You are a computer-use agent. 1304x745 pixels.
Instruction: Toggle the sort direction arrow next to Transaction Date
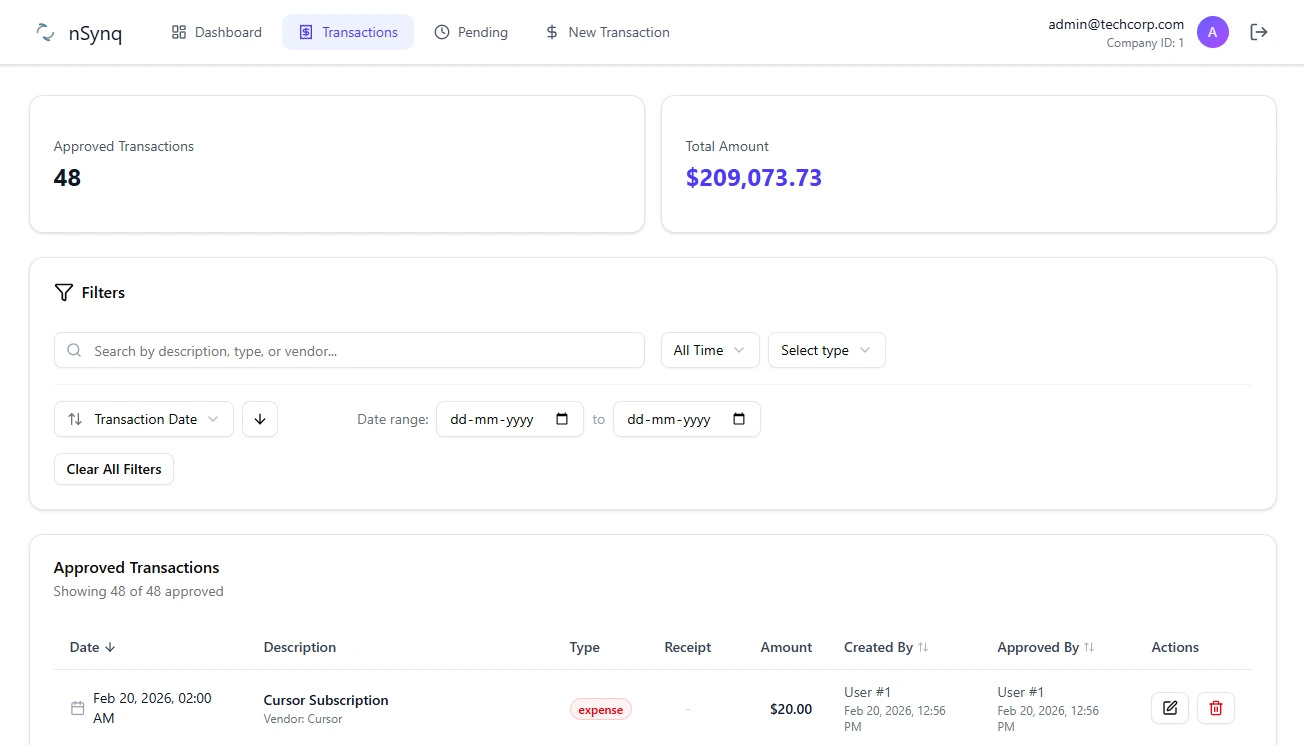click(x=259, y=419)
